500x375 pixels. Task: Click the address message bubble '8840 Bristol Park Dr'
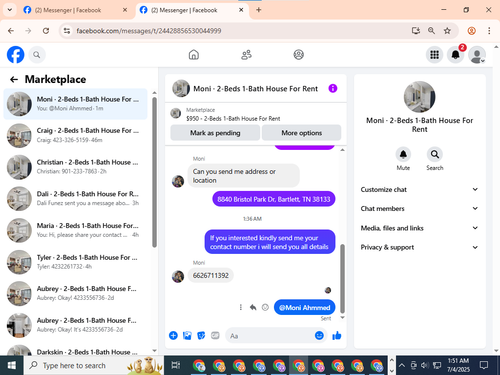coord(274,199)
